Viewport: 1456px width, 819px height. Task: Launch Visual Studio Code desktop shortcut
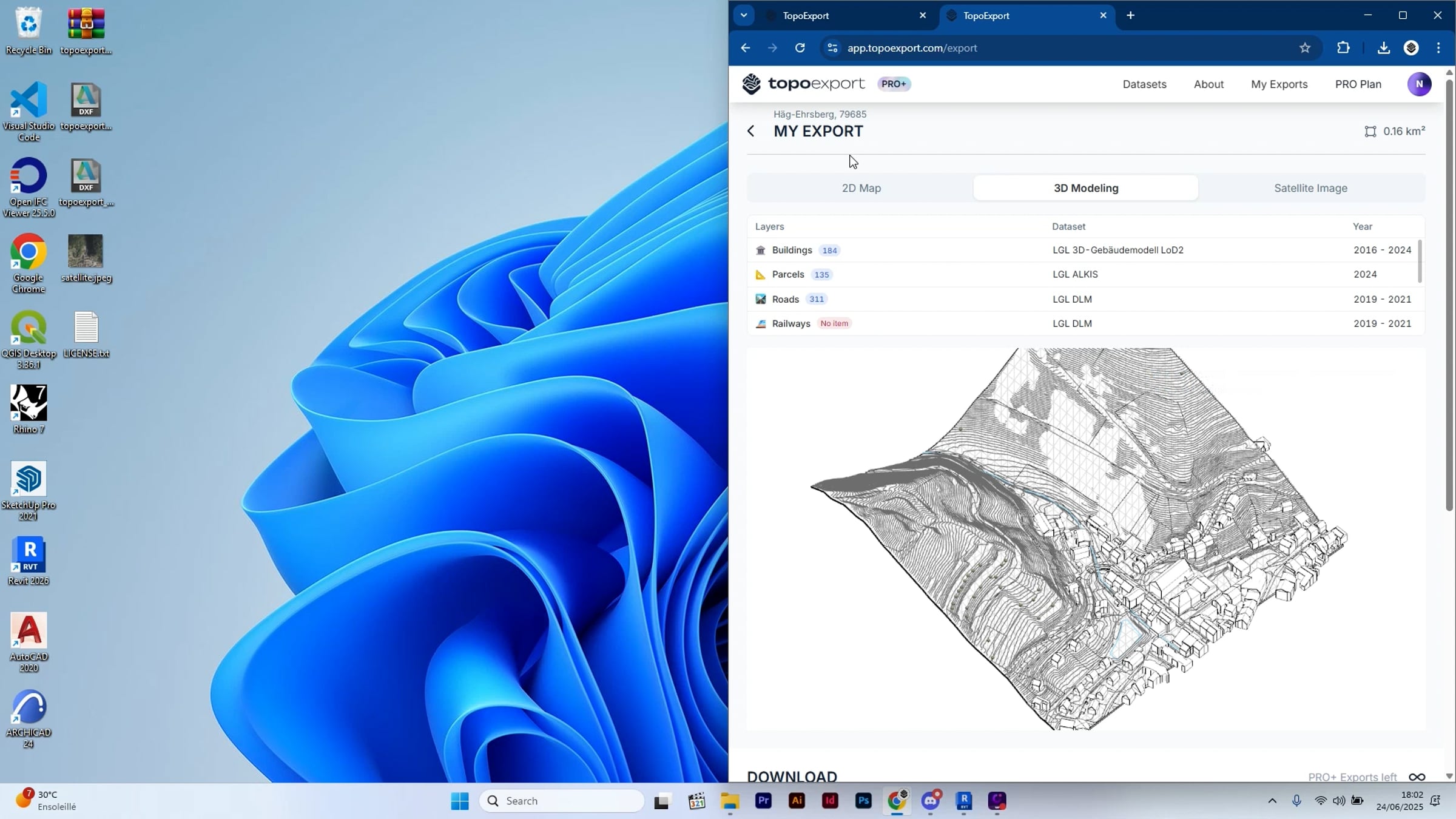pyautogui.click(x=29, y=111)
